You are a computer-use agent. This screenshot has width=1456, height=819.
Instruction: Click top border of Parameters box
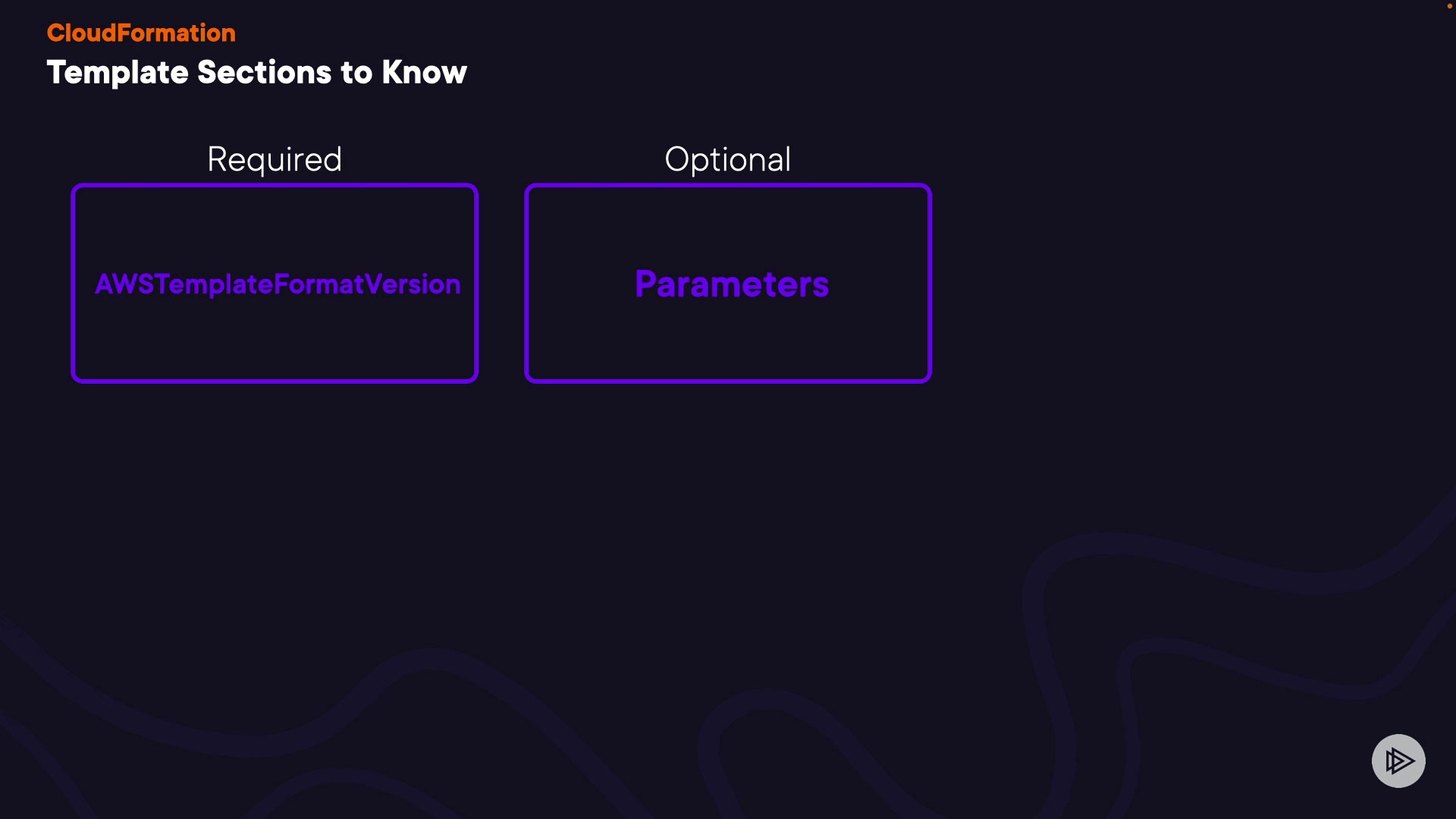tap(728, 186)
